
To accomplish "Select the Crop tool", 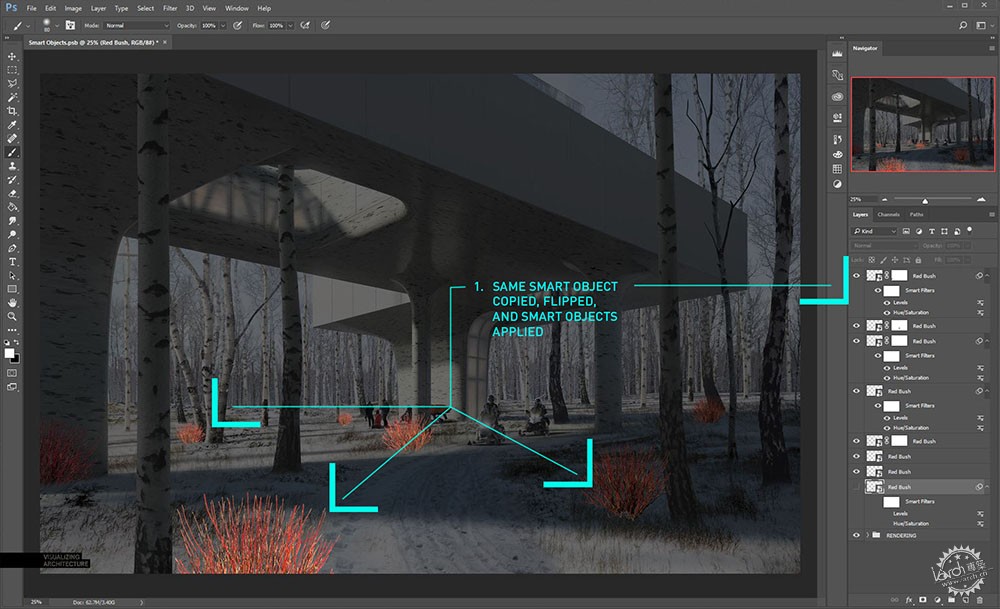I will (x=11, y=111).
